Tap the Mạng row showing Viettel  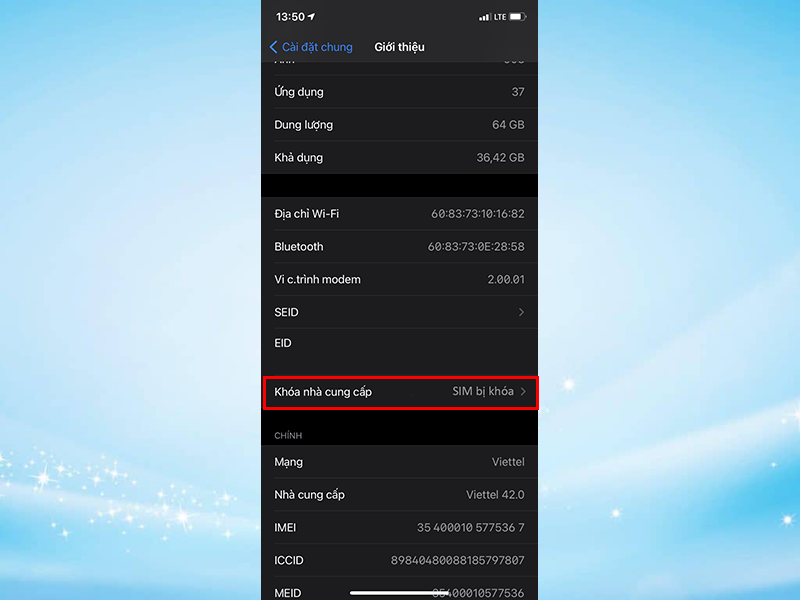point(400,462)
